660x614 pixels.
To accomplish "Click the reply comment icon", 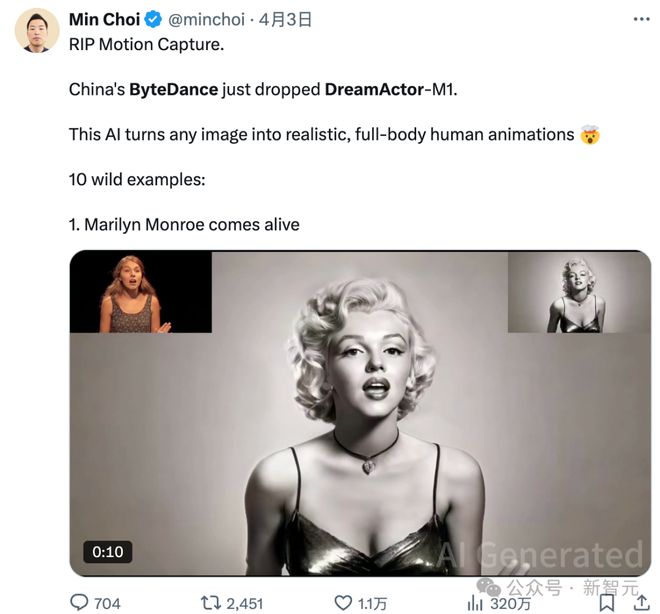I will click(x=80, y=602).
